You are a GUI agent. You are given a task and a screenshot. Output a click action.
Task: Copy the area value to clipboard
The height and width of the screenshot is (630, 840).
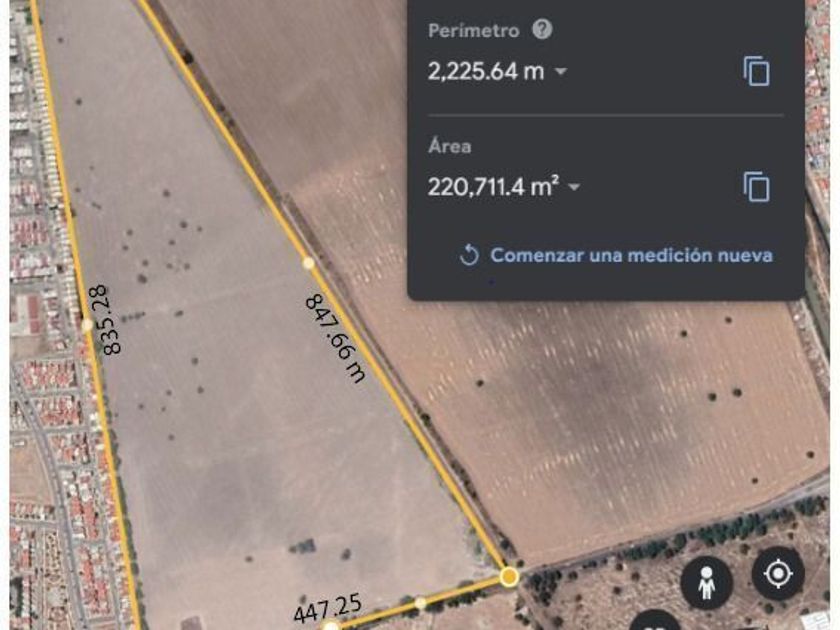[756, 187]
